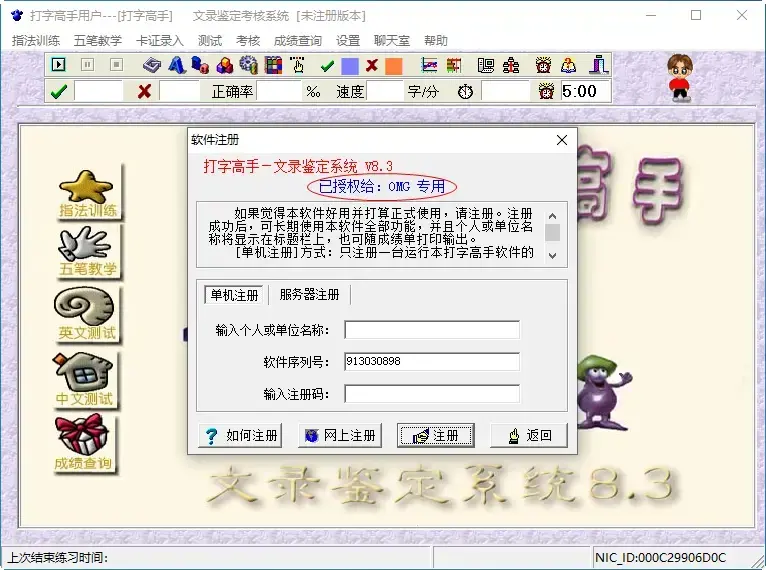The width and height of the screenshot is (766, 570).
Task: Open the 聊天室 menu
Action: tap(392, 41)
